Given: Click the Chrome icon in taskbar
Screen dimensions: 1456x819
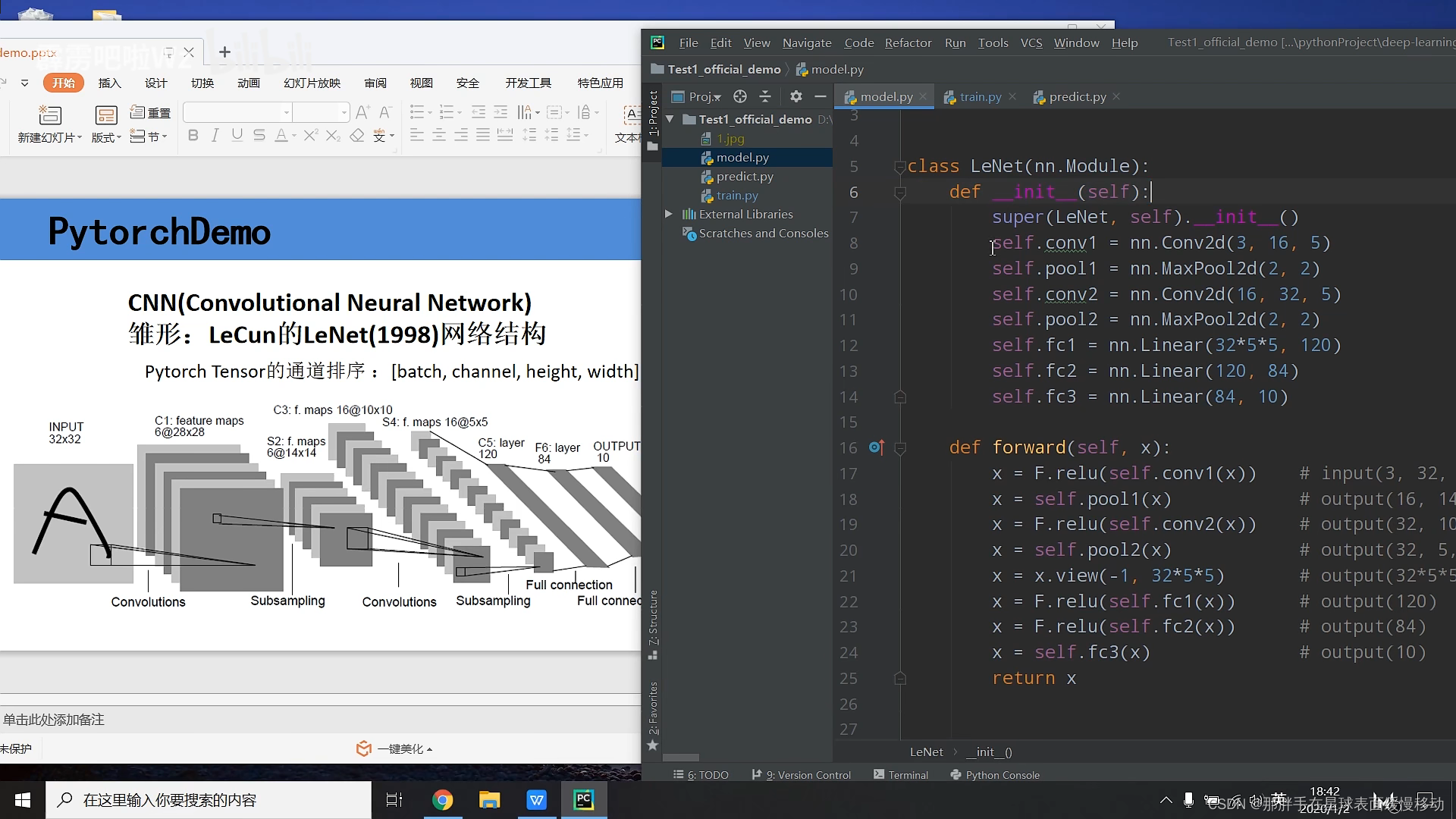Looking at the screenshot, I should coord(442,800).
